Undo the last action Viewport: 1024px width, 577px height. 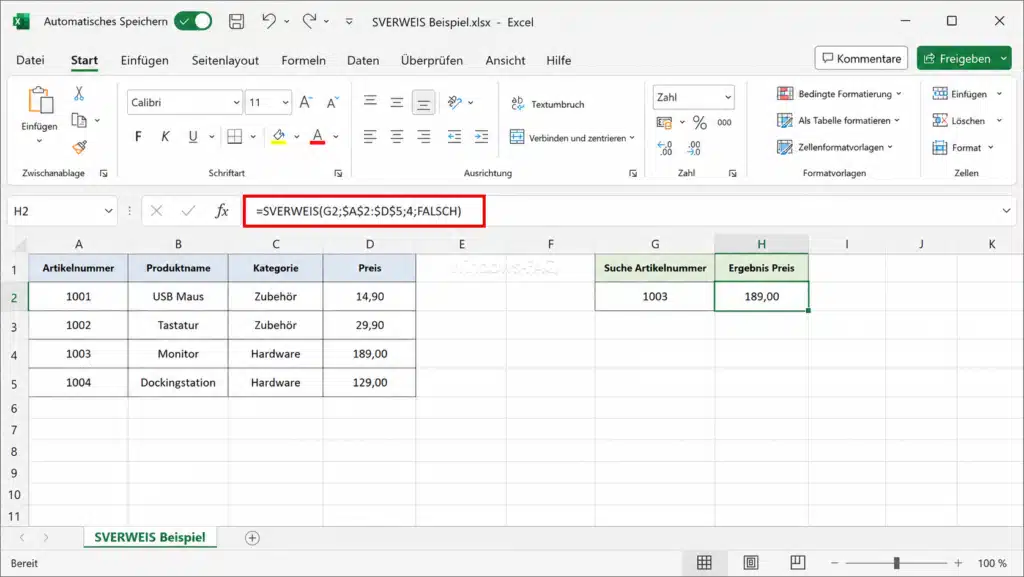(x=268, y=22)
